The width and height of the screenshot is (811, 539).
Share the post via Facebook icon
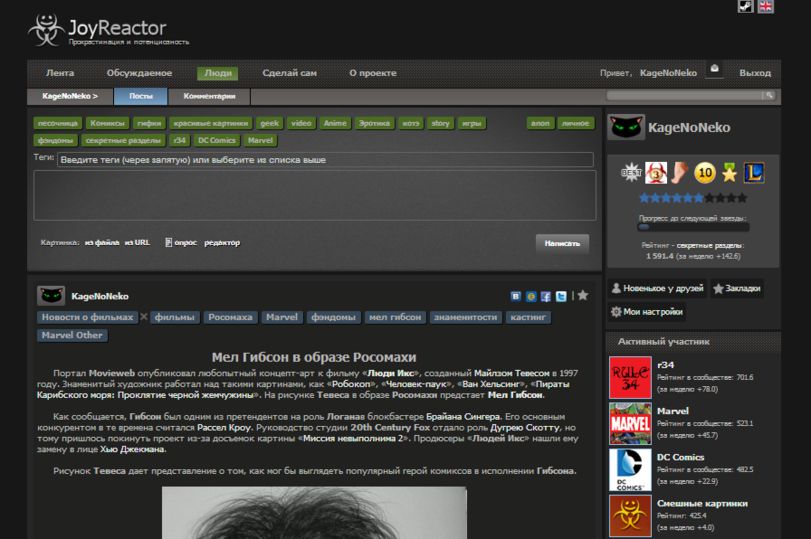pyautogui.click(x=546, y=296)
